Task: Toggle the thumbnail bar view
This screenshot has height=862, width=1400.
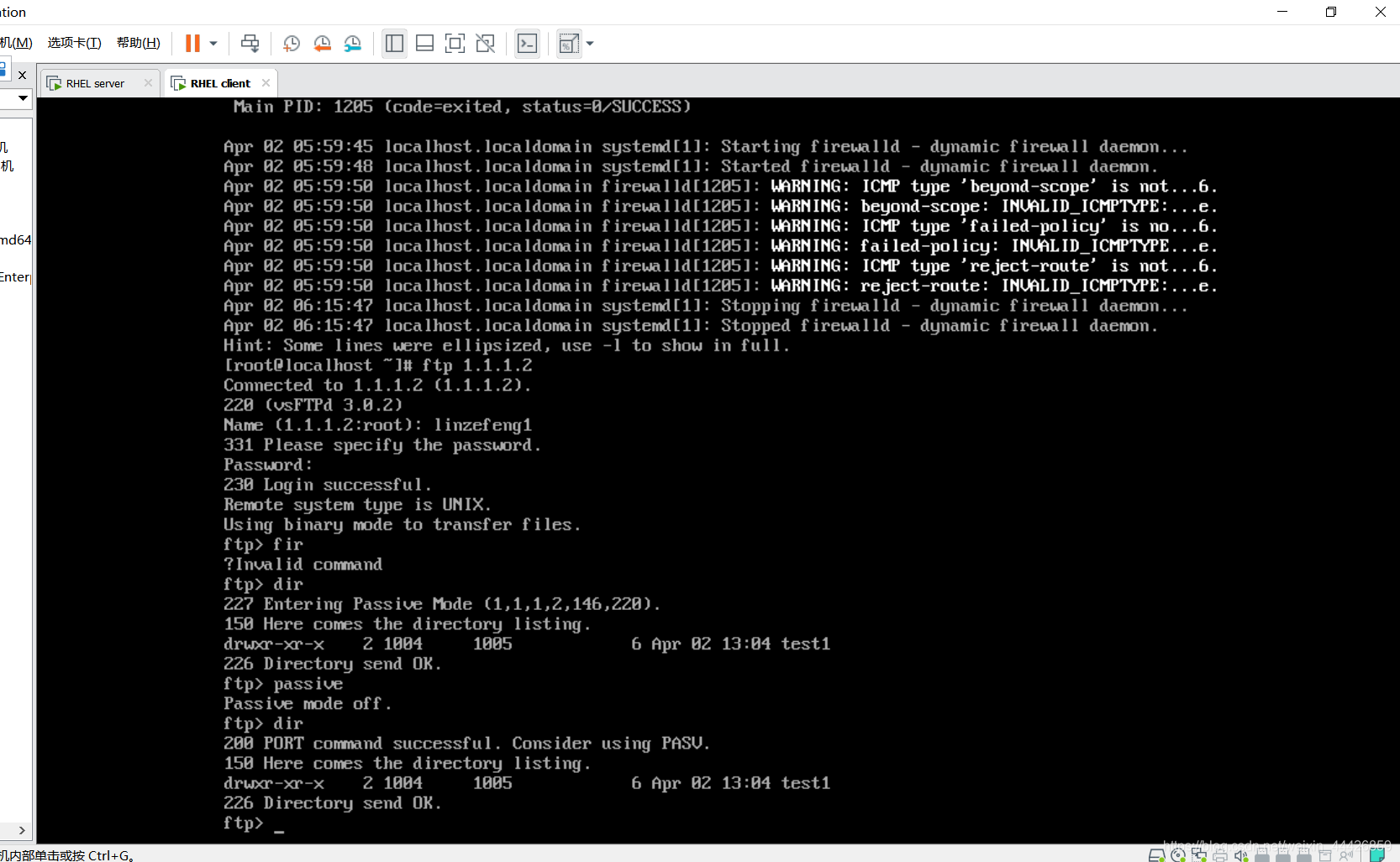Action: pyautogui.click(x=424, y=44)
